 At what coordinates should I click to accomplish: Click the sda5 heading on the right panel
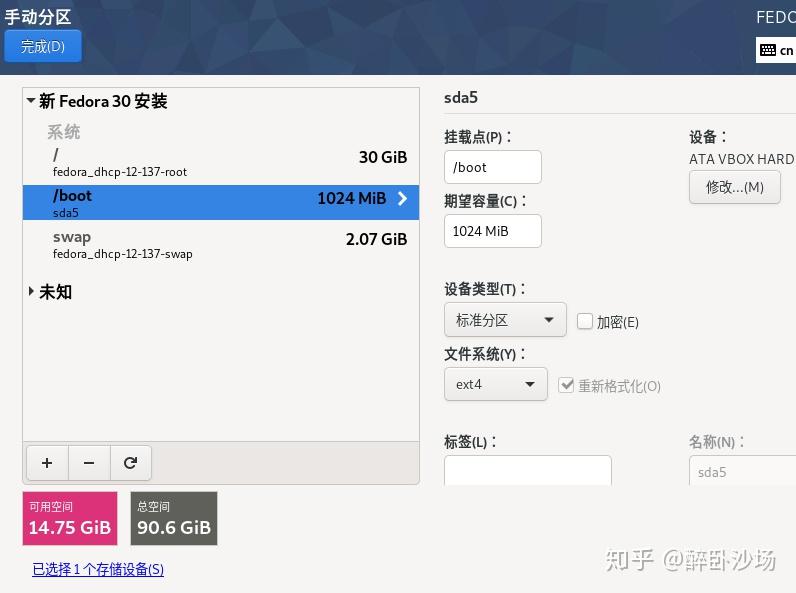point(460,97)
